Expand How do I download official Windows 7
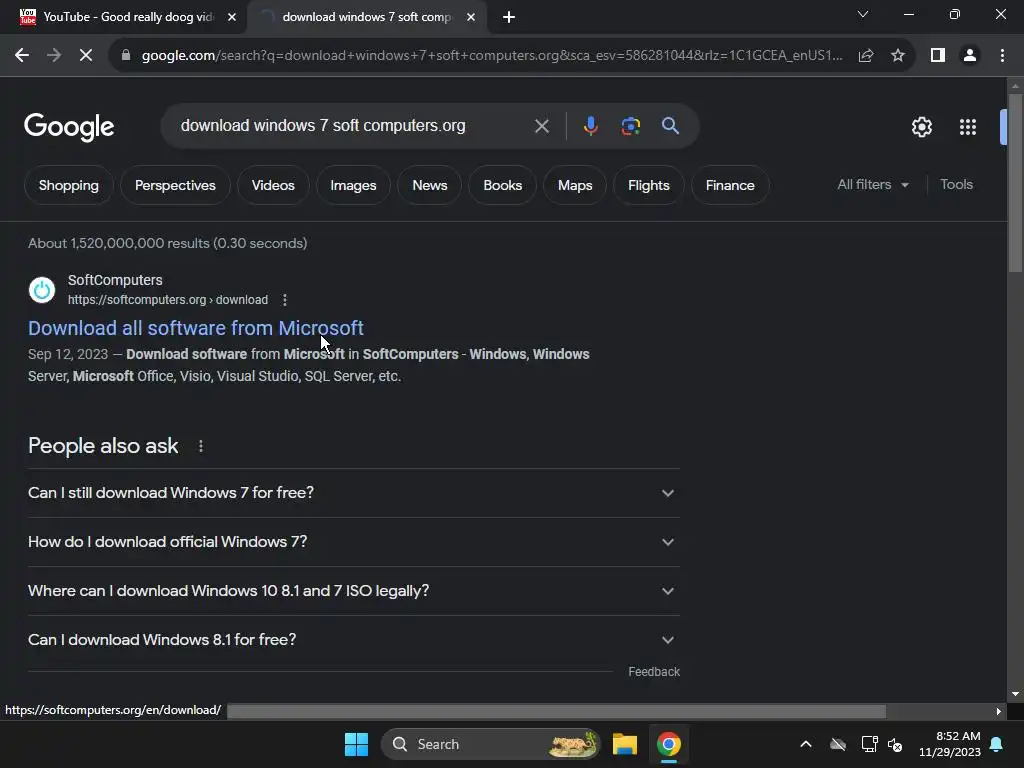The image size is (1024, 768). [353, 542]
